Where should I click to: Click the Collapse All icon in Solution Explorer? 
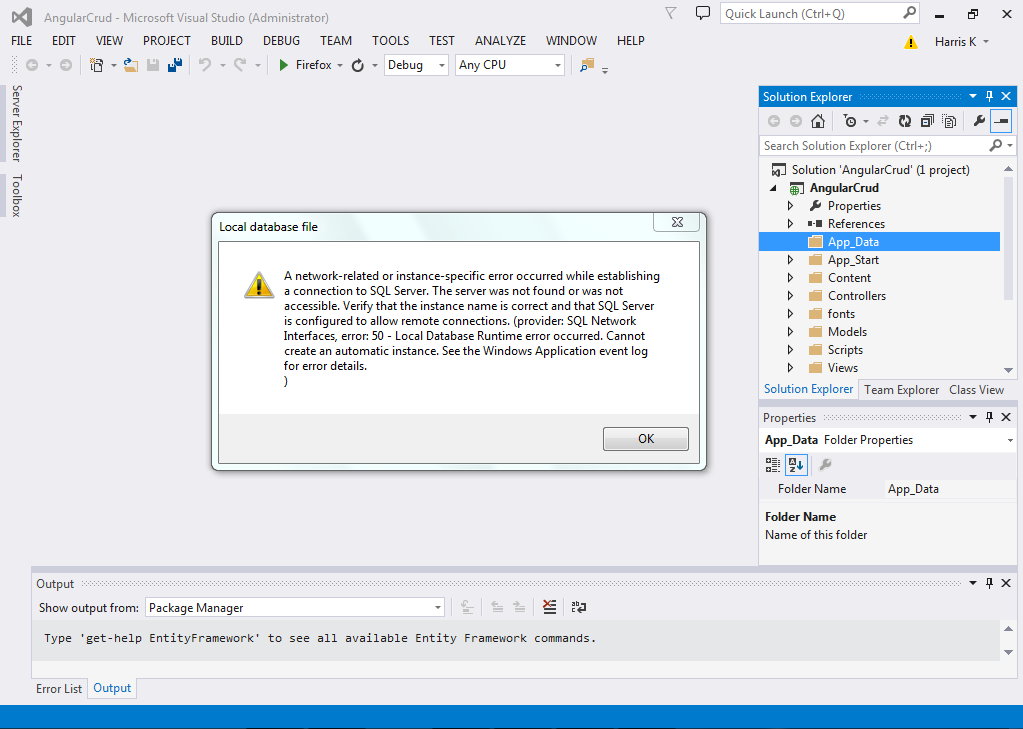click(925, 120)
